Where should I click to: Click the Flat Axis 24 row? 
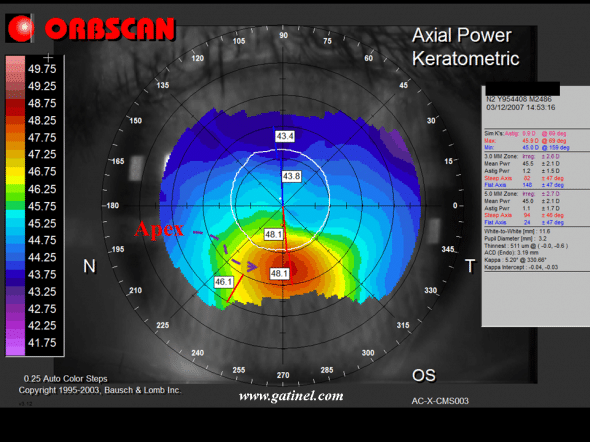tap(524, 222)
